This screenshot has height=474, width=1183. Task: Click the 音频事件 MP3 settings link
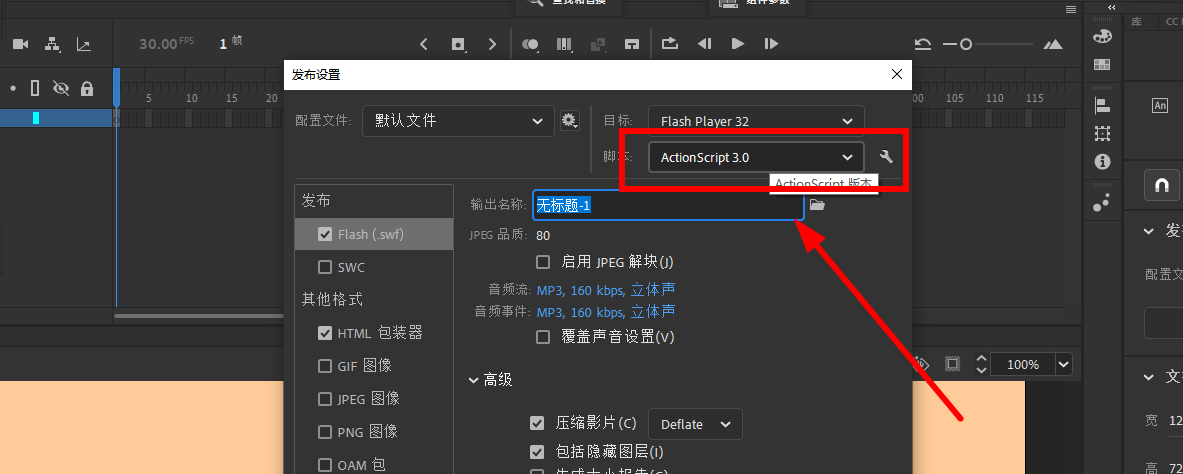[x=606, y=312]
